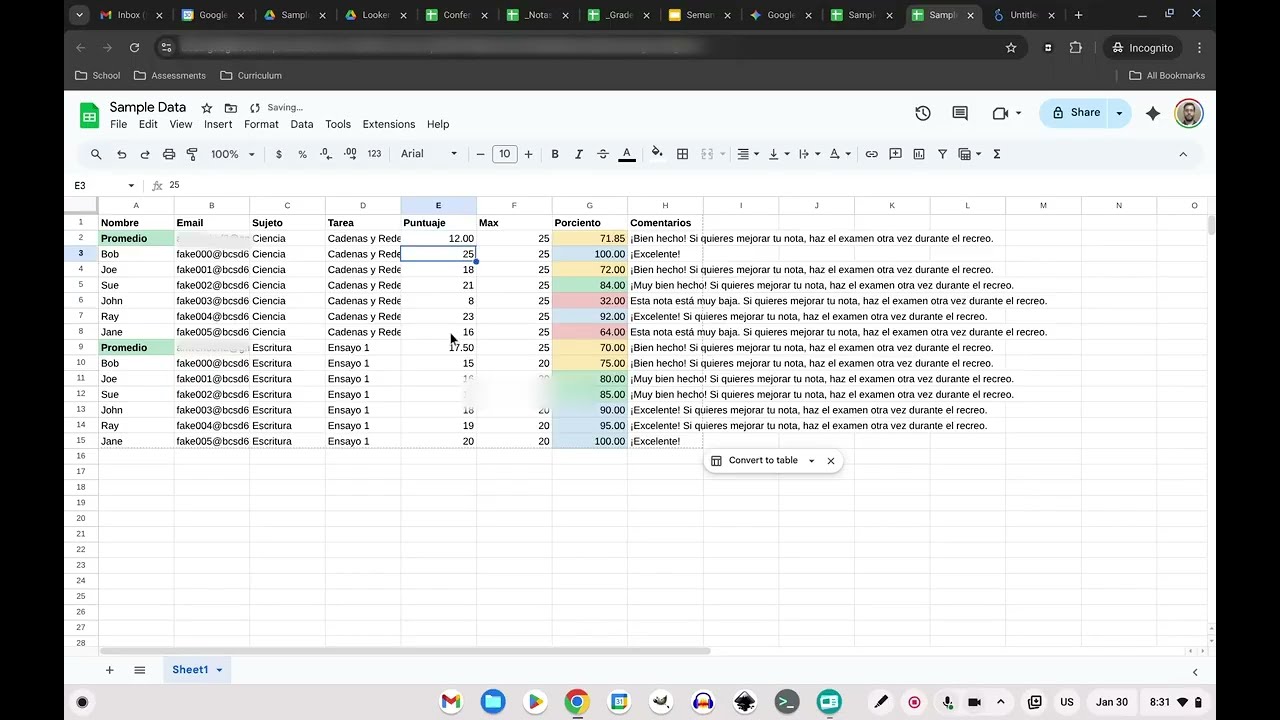
Task: Reload the page
Action: pyautogui.click(x=134, y=48)
